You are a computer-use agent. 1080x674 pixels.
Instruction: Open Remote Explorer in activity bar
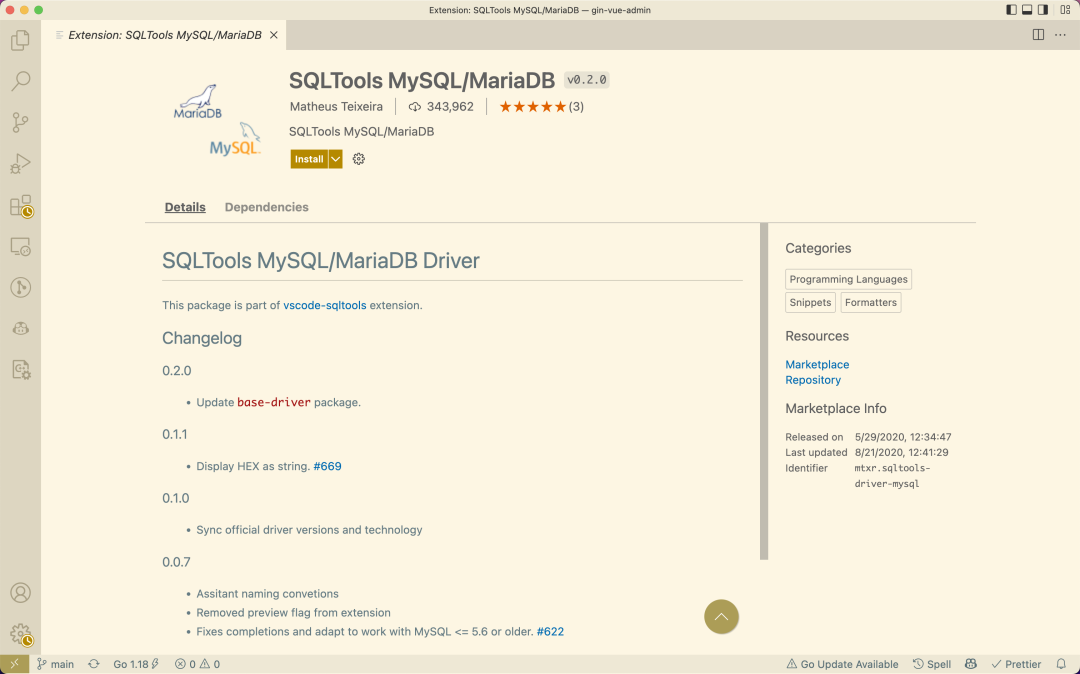[x=20, y=246]
